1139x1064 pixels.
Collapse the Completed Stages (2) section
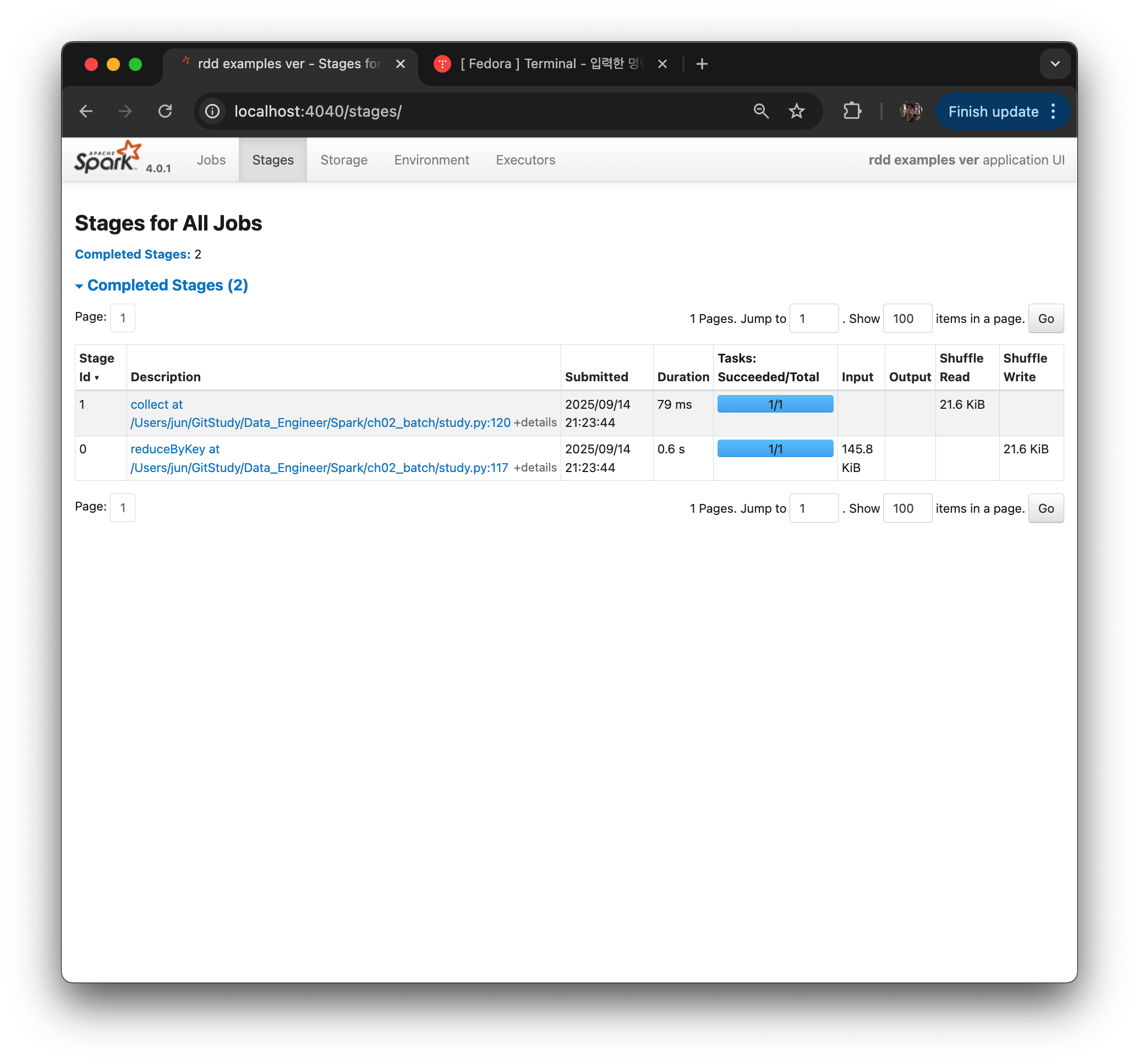[162, 285]
